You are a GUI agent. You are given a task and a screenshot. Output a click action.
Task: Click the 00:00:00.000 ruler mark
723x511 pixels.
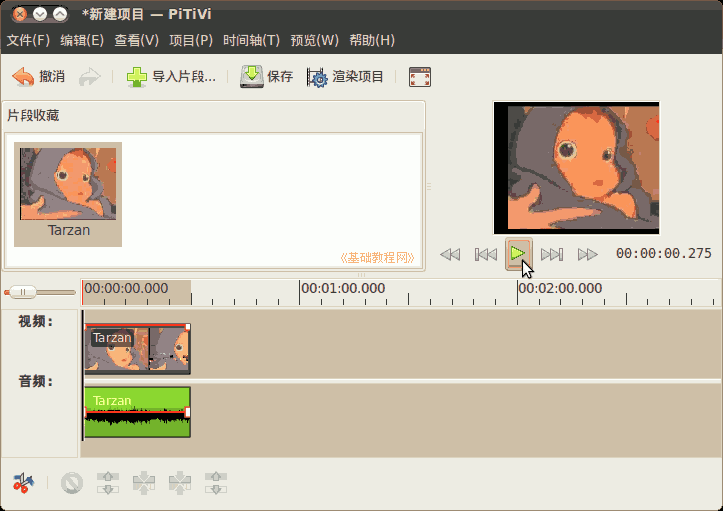pyautogui.click(x=126, y=289)
